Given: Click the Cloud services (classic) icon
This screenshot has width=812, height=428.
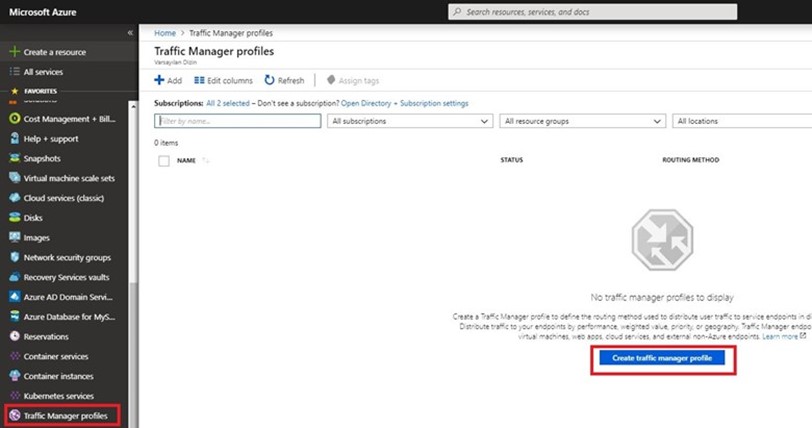Looking at the screenshot, I should (14, 197).
